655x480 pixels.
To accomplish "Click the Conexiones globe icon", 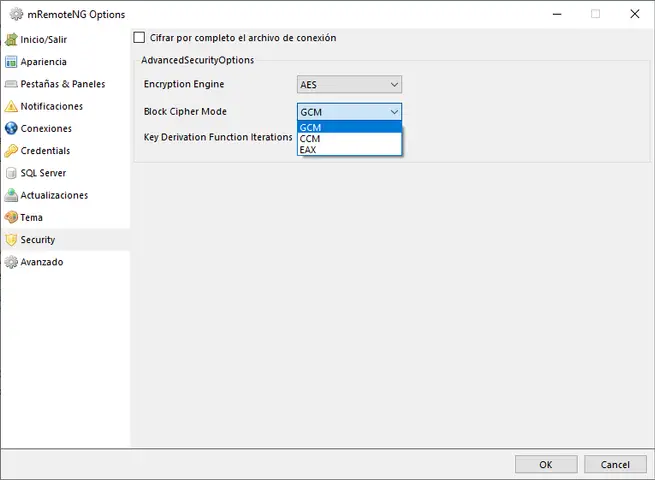I will 11,128.
